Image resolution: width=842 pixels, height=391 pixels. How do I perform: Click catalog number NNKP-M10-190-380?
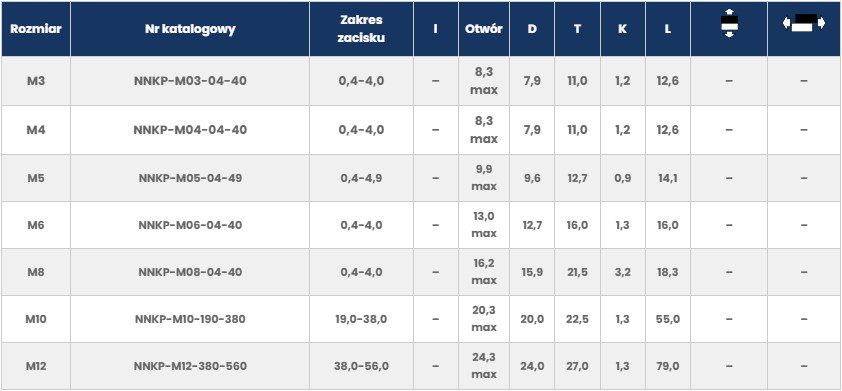pyautogui.click(x=190, y=319)
